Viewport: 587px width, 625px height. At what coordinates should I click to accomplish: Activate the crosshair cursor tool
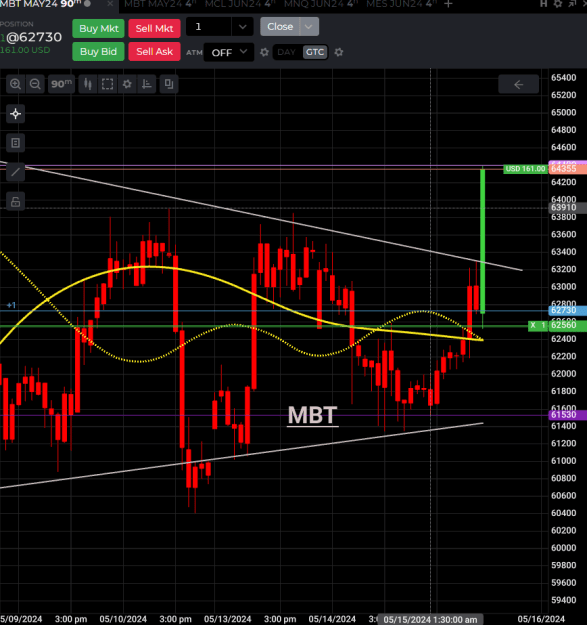16,114
